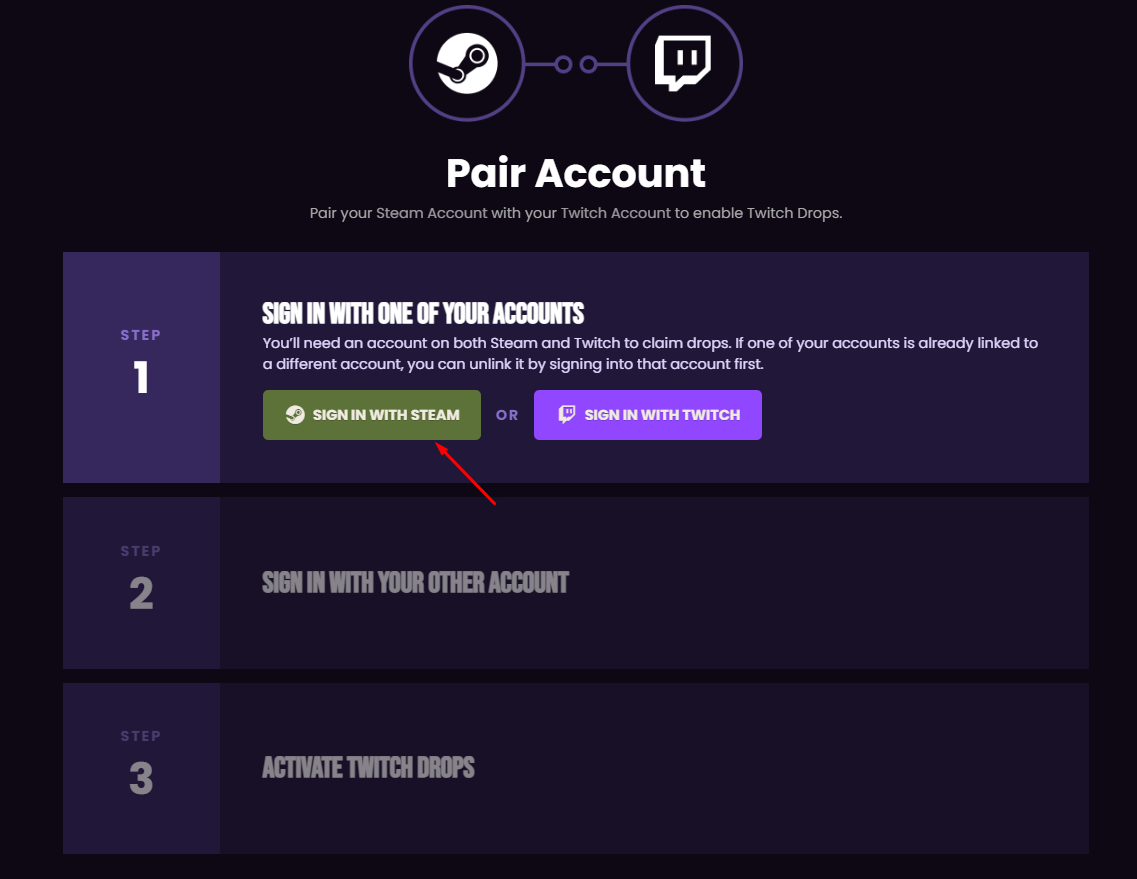Select the large number 1 step indicator
The width and height of the screenshot is (1137, 879).
tap(141, 378)
